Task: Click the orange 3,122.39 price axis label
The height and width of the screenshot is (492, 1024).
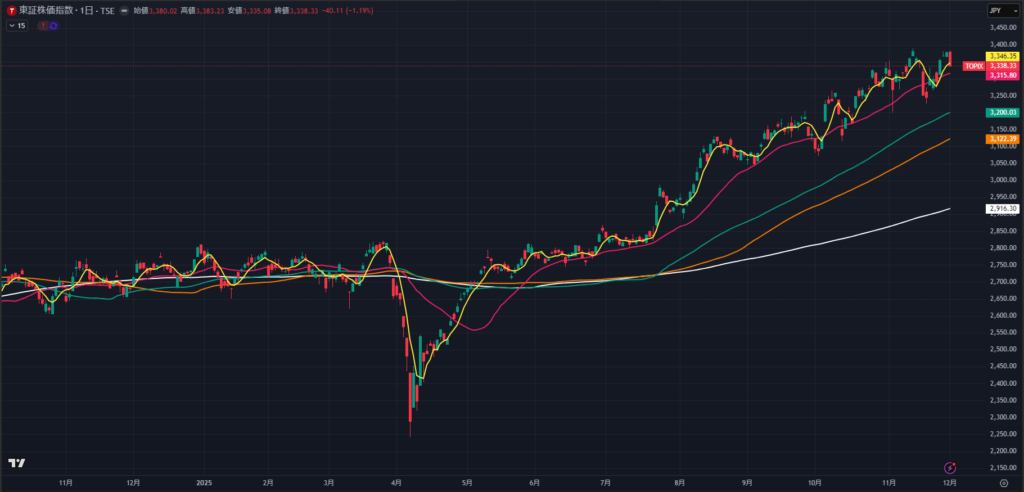Action: click(1002, 139)
